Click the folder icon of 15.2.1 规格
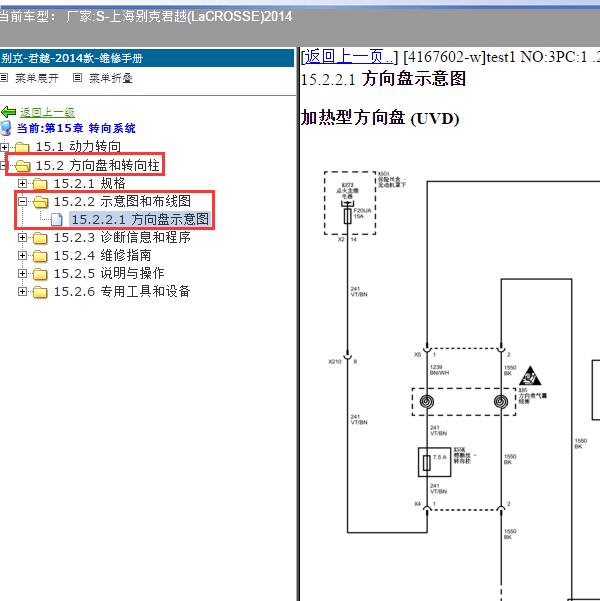The width and height of the screenshot is (600, 601). 40,184
